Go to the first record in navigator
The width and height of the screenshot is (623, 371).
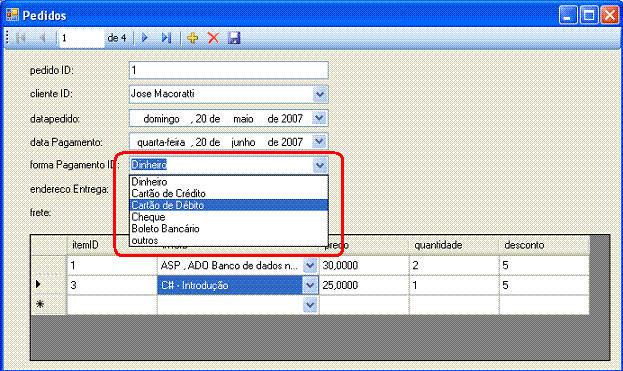point(21,38)
